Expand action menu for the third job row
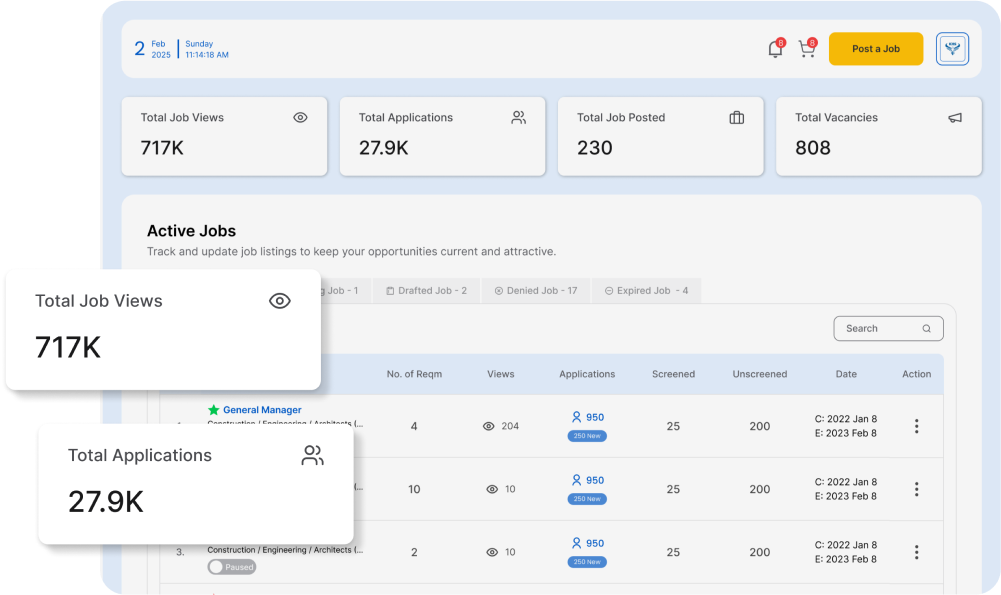This screenshot has width=1001, height=595. (916, 552)
